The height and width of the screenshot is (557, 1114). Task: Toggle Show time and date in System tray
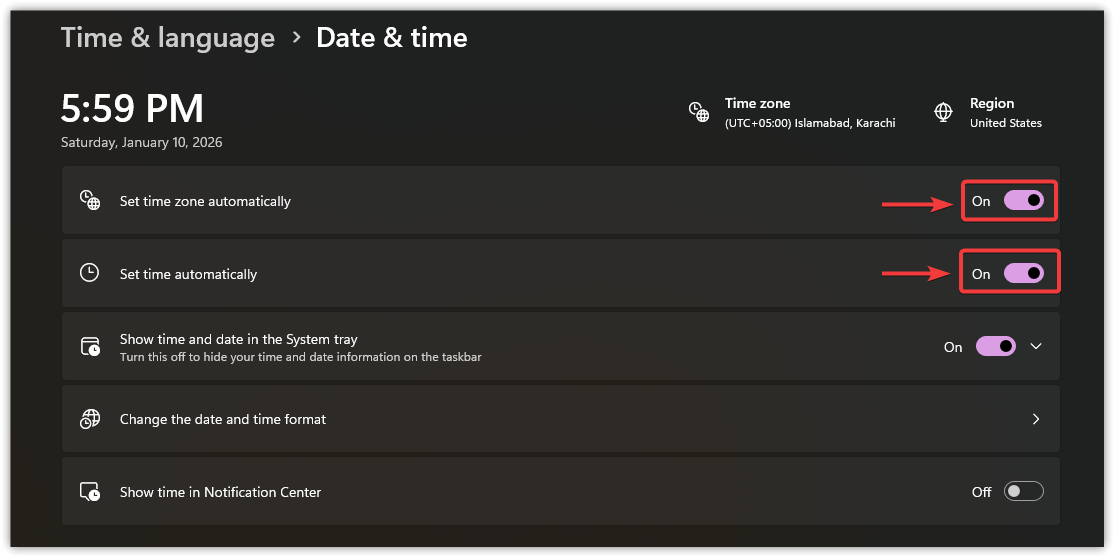[x=995, y=346]
